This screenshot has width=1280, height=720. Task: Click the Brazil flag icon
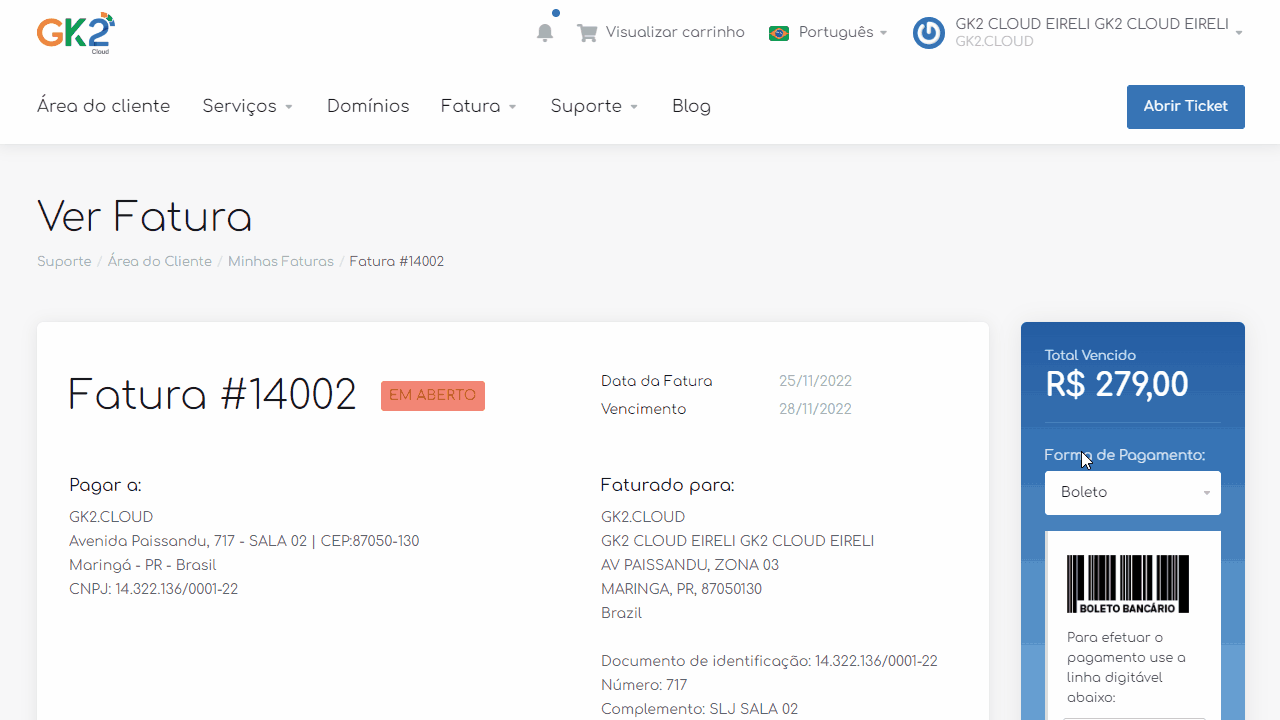779,33
